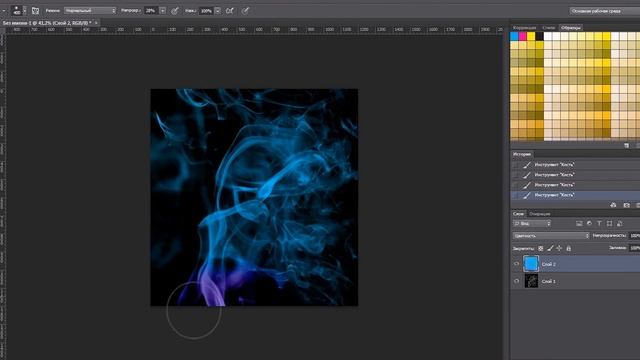Select the highlighted 'Инструмент Кисть' history state
This screenshot has width=640, height=360.
[x=576, y=195]
